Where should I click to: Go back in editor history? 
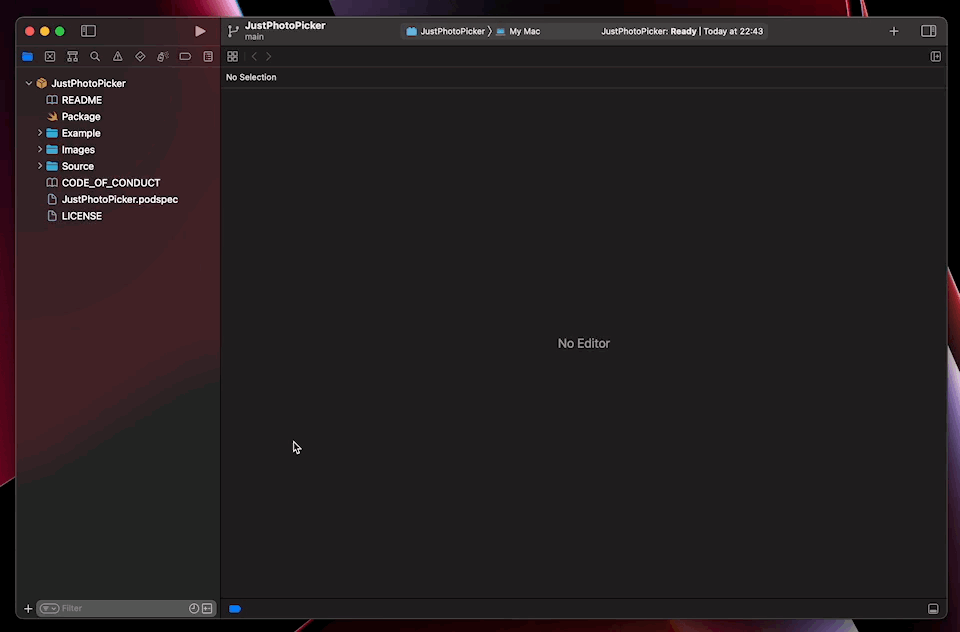[254, 56]
